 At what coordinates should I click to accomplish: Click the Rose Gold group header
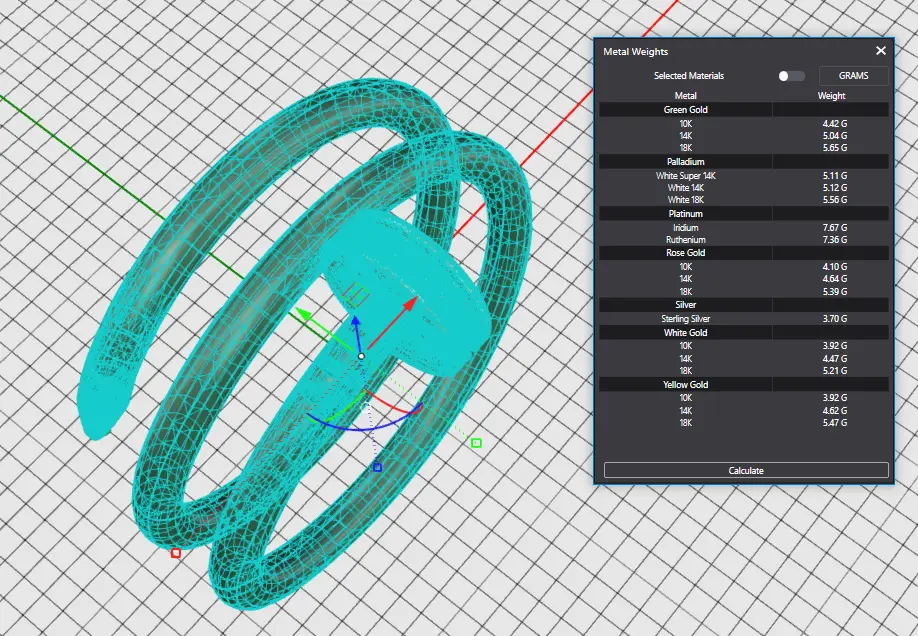[685, 253]
